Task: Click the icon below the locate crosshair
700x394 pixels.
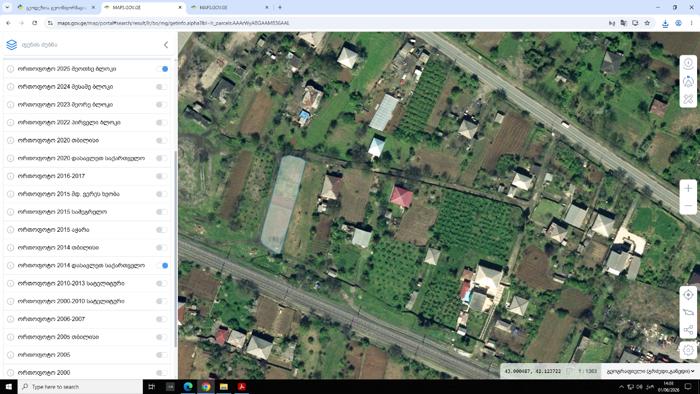Action: [688, 312]
